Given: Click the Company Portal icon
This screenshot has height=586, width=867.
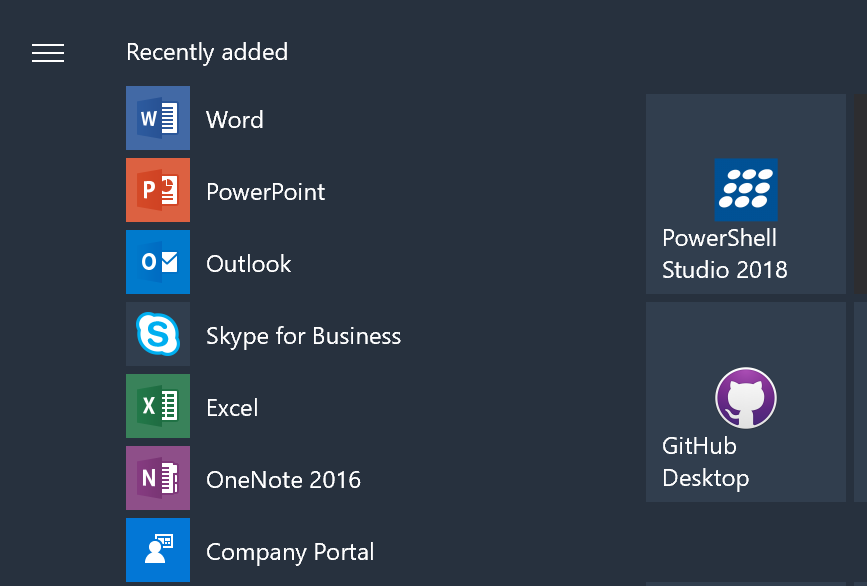Looking at the screenshot, I should [x=158, y=550].
